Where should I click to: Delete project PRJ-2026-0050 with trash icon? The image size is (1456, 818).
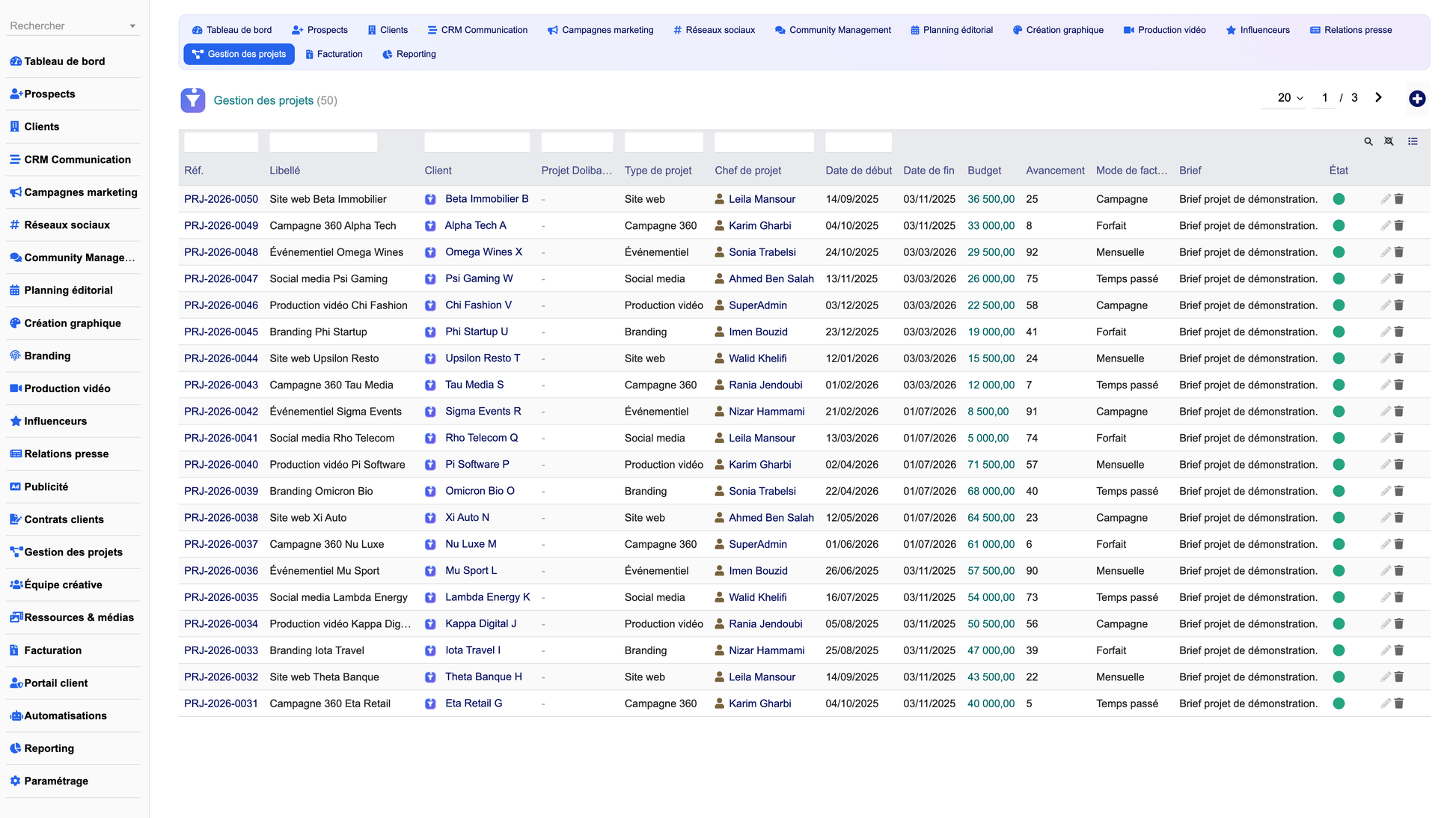click(x=1399, y=199)
